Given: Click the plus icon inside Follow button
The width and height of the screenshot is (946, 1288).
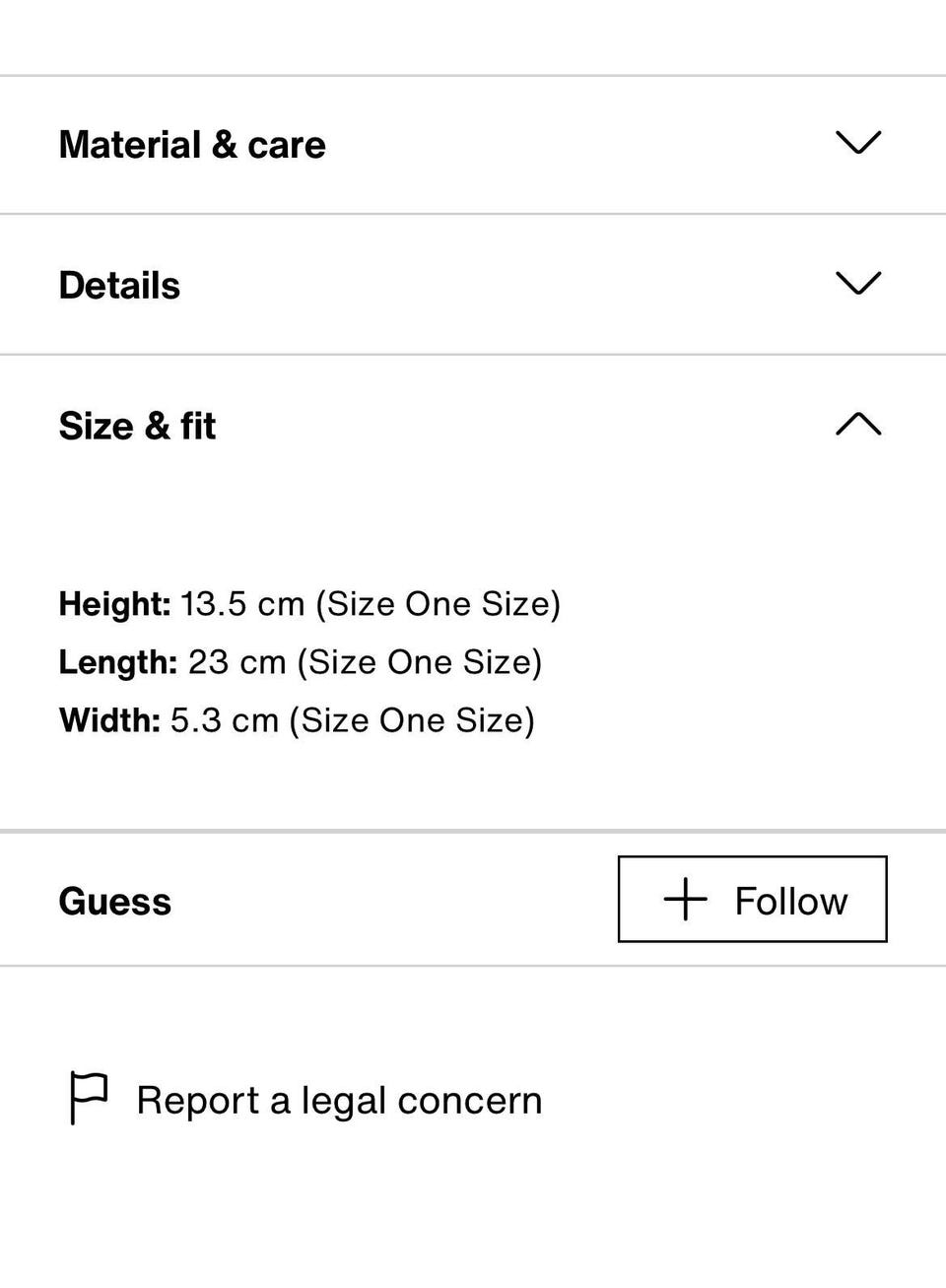Looking at the screenshot, I should point(685,900).
